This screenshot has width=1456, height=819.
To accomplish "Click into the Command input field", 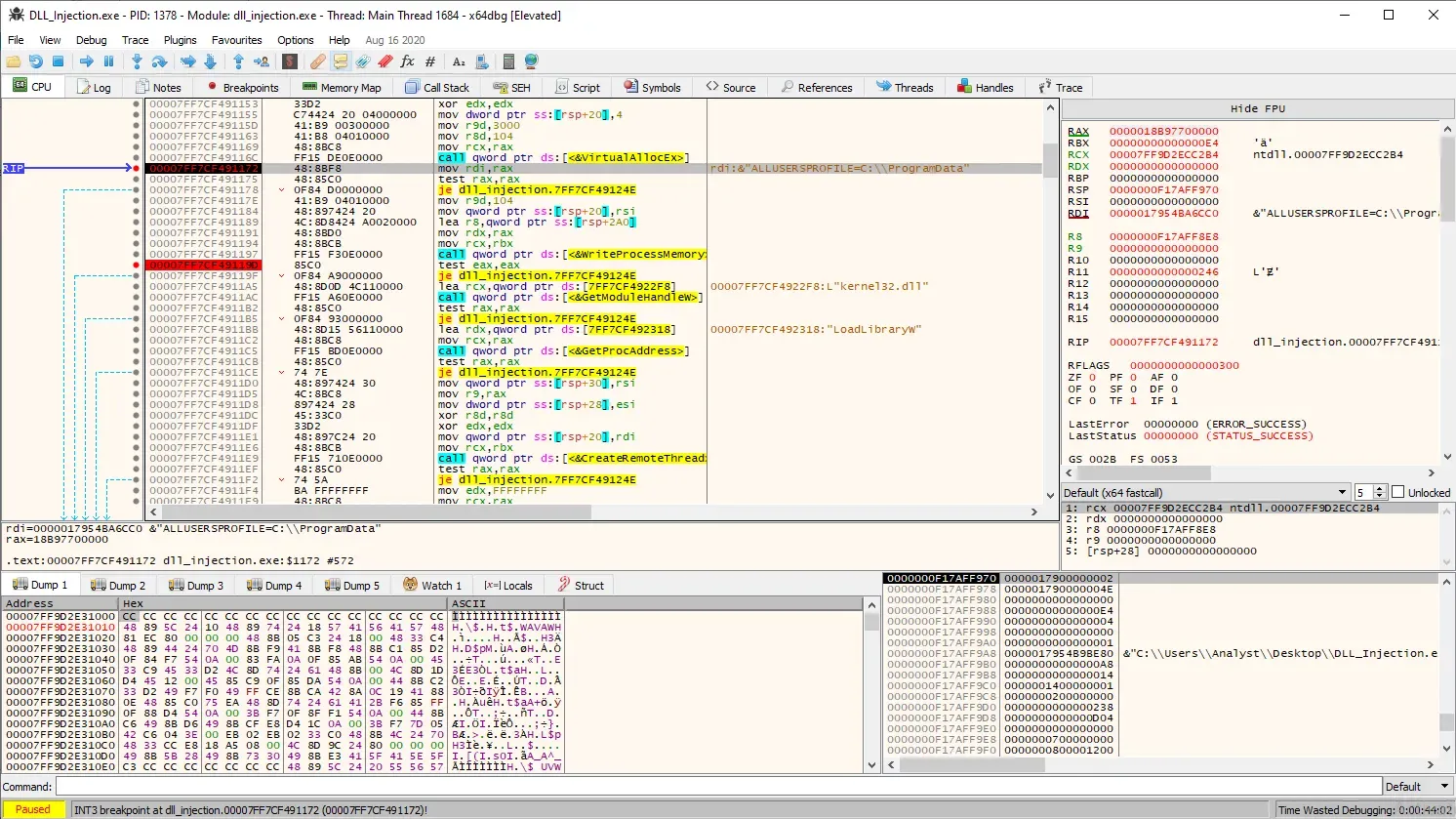I will [717, 787].
